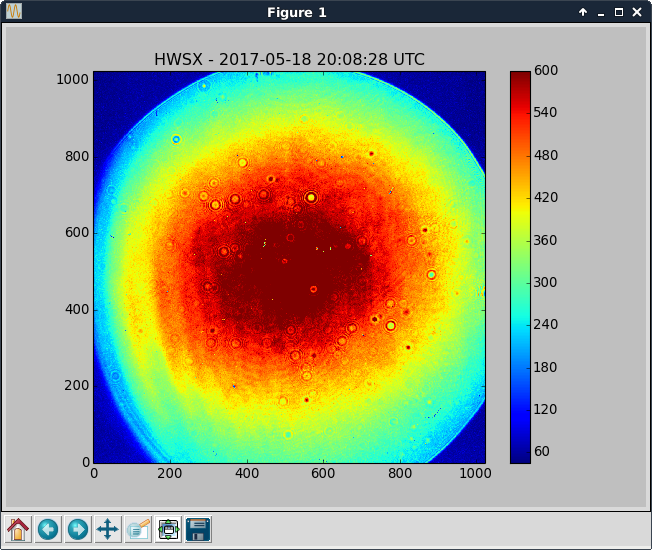Click the colorbar next to the 360 label
The width and height of the screenshot is (652, 550).
coord(520,240)
